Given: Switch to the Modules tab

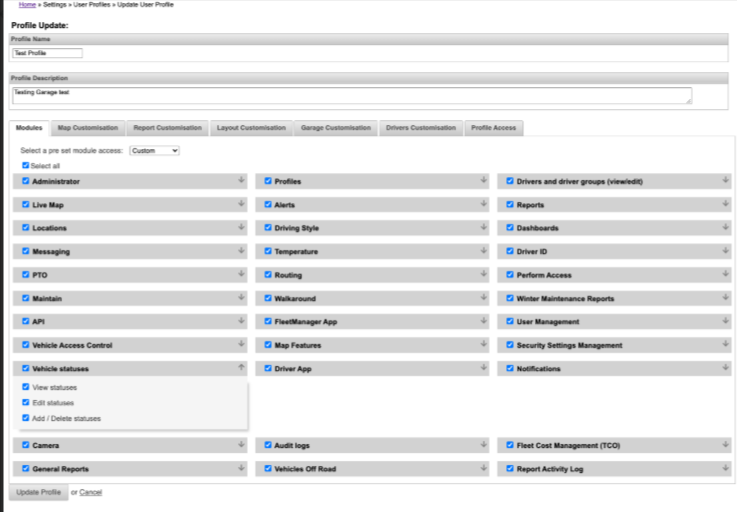Looking at the screenshot, I should (x=29, y=128).
